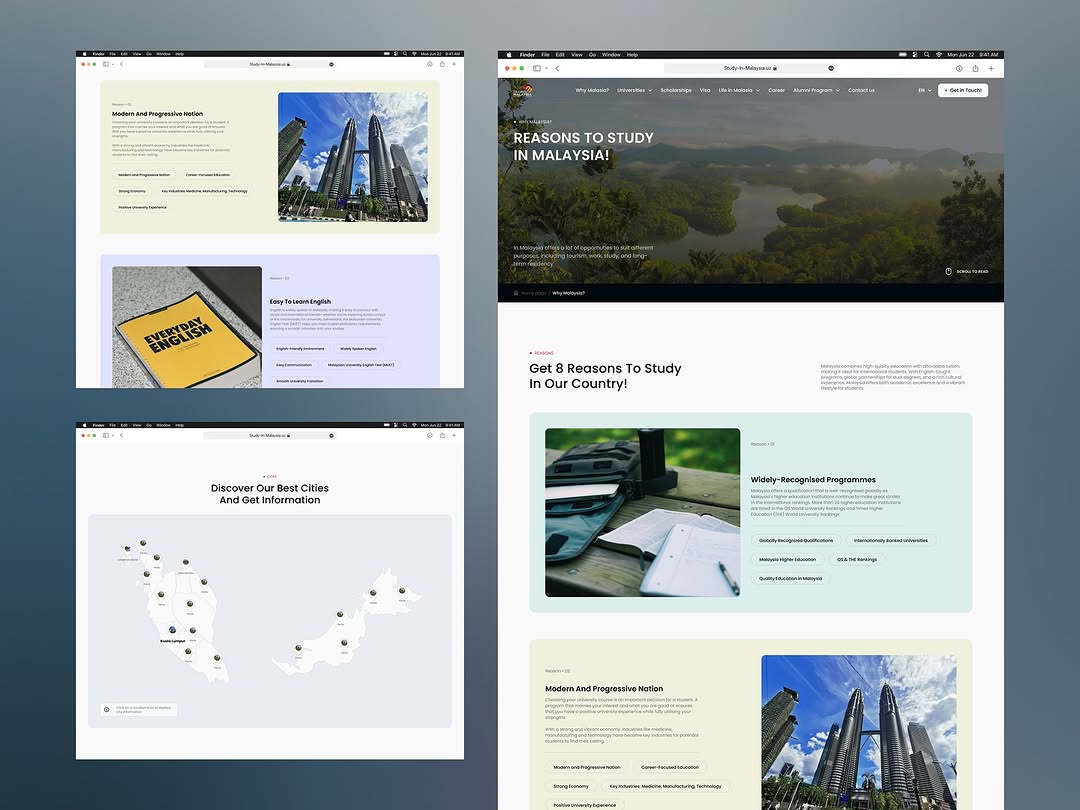
Task: Click downloads icon in top-left window toolbar
Action: tap(430, 64)
